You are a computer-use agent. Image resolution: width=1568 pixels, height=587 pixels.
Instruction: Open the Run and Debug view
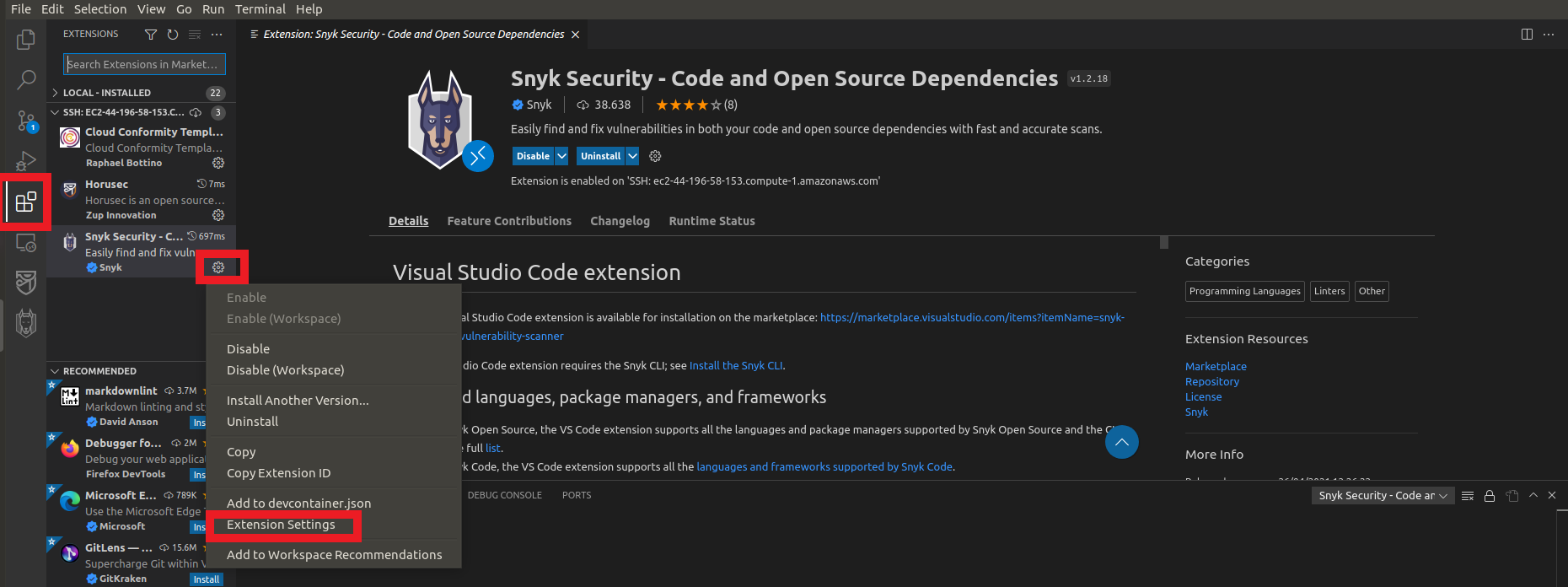pyautogui.click(x=26, y=160)
